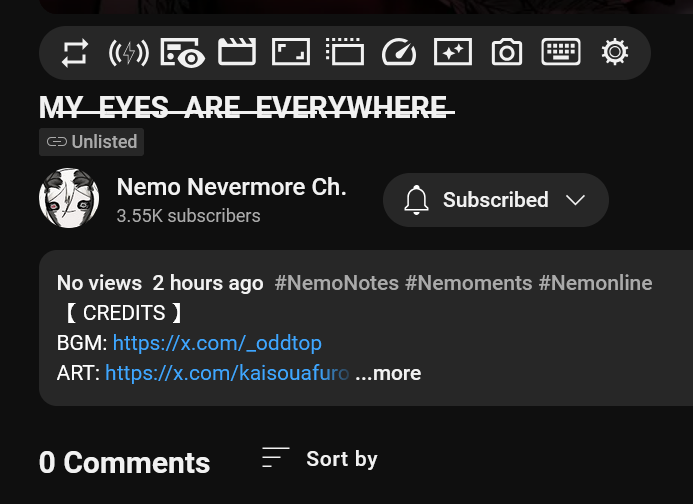Click the fit-to-window fullscreen icon
The width and height of the screenshot is (693, 504).
(291, 52)
